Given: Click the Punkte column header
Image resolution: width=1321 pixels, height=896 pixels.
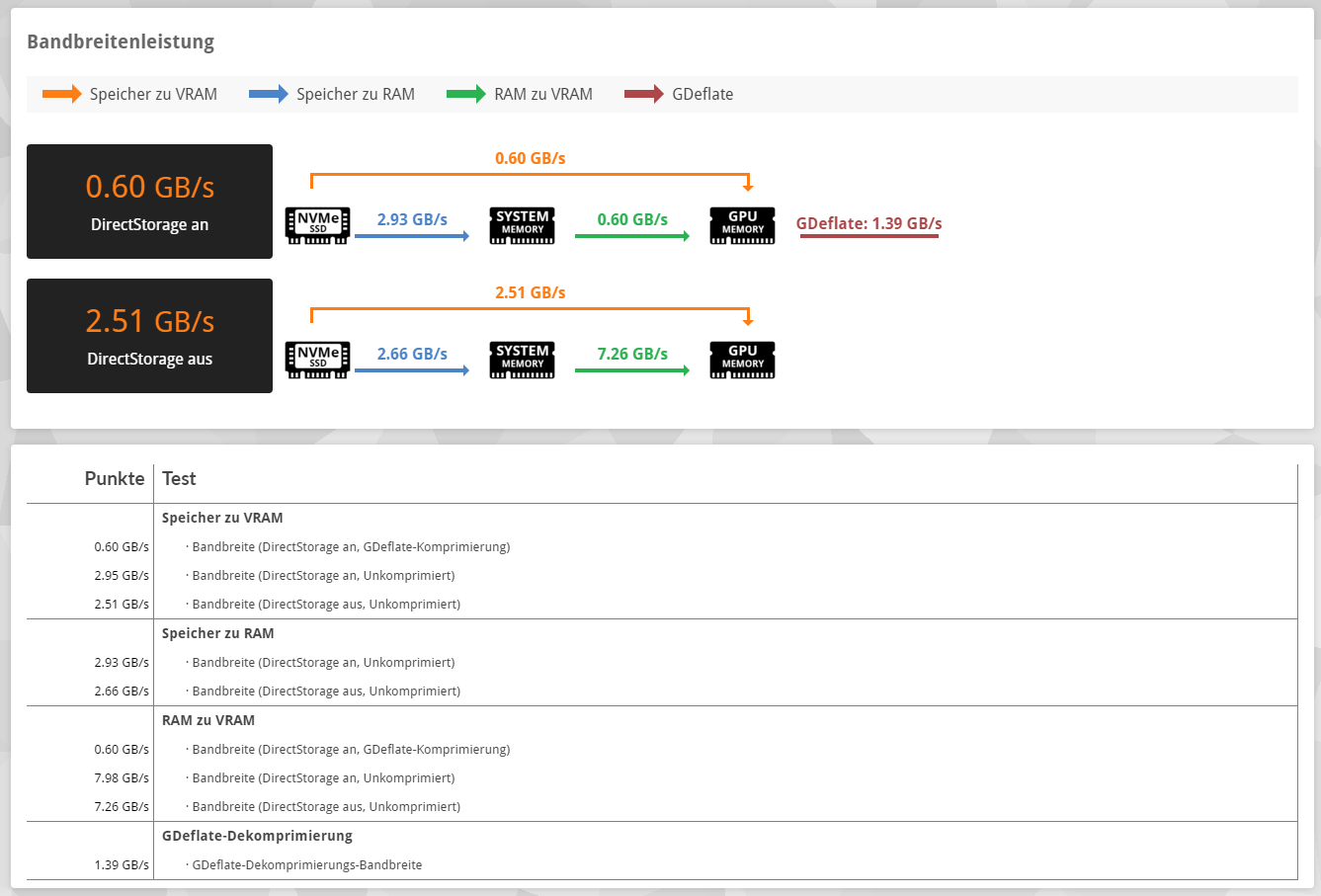Looking at the screenshot, I should [115, 478].
